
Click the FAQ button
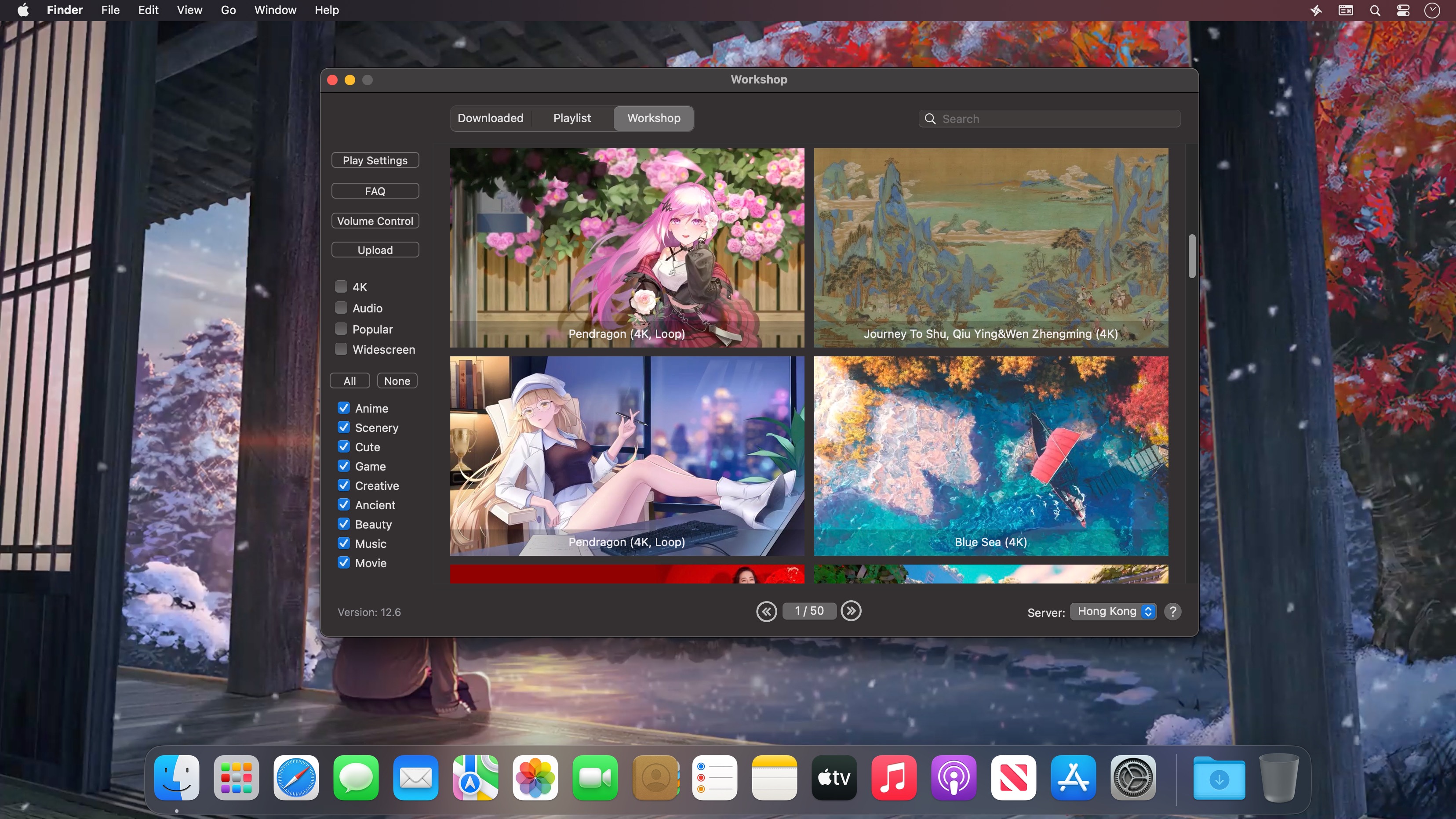[x=375, y=190]
